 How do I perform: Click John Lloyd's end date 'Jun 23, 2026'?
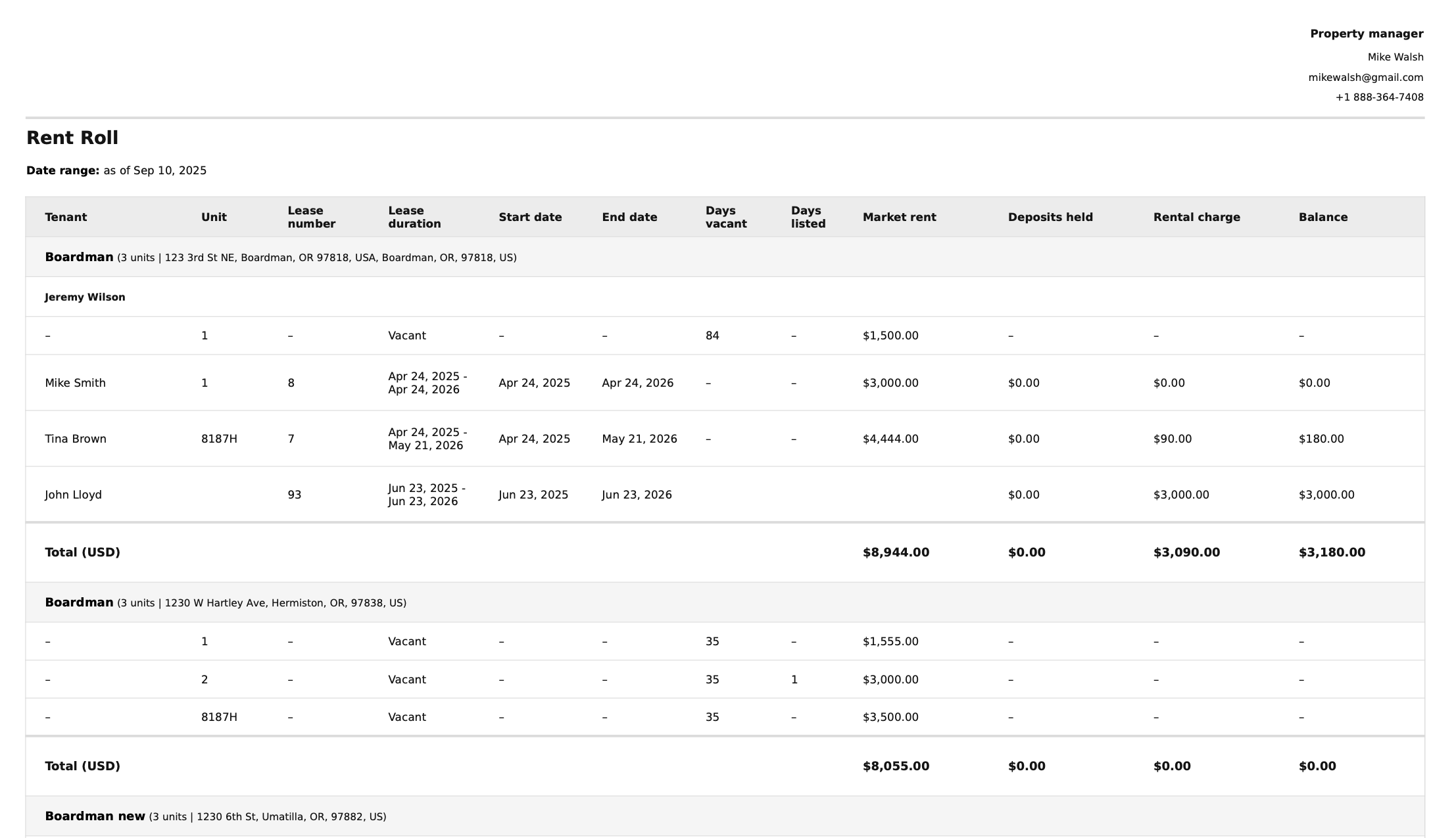pos(637,495)
